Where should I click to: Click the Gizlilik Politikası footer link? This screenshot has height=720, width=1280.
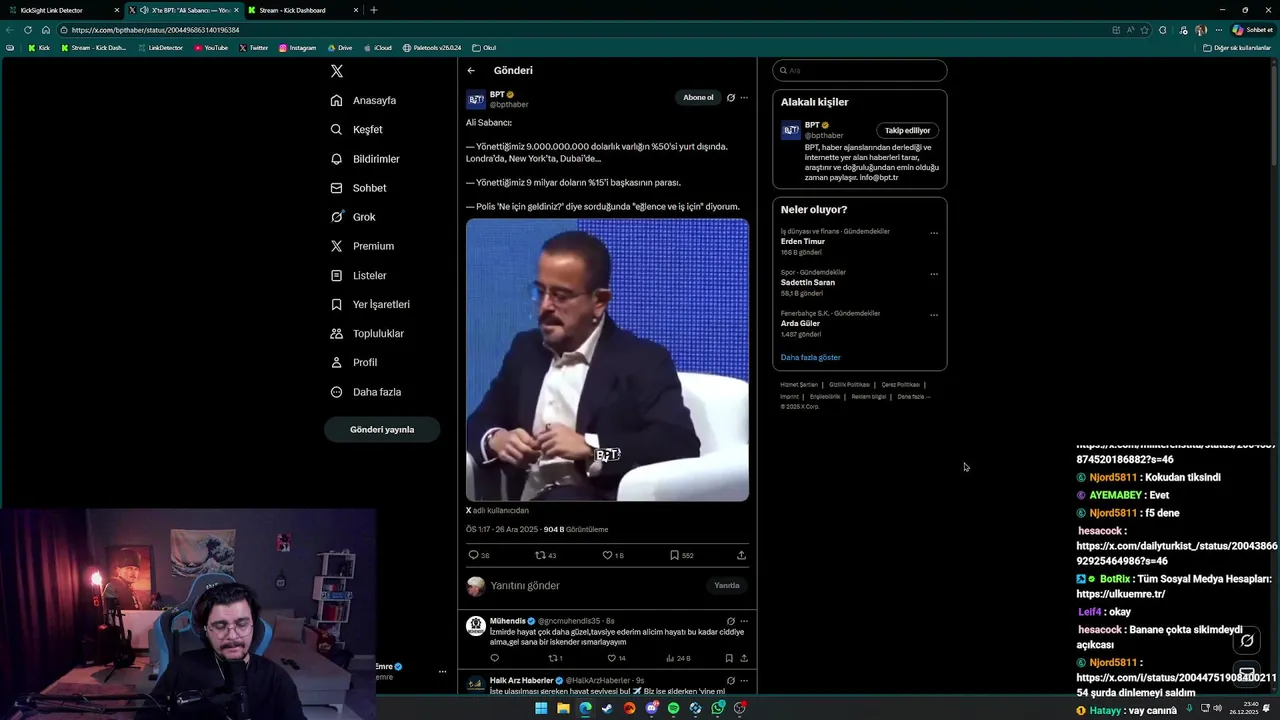849,385
